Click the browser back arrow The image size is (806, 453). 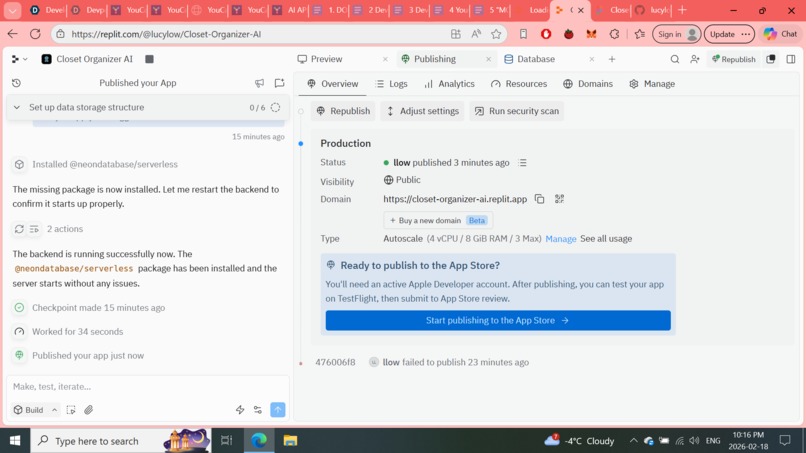coord(12,34)
